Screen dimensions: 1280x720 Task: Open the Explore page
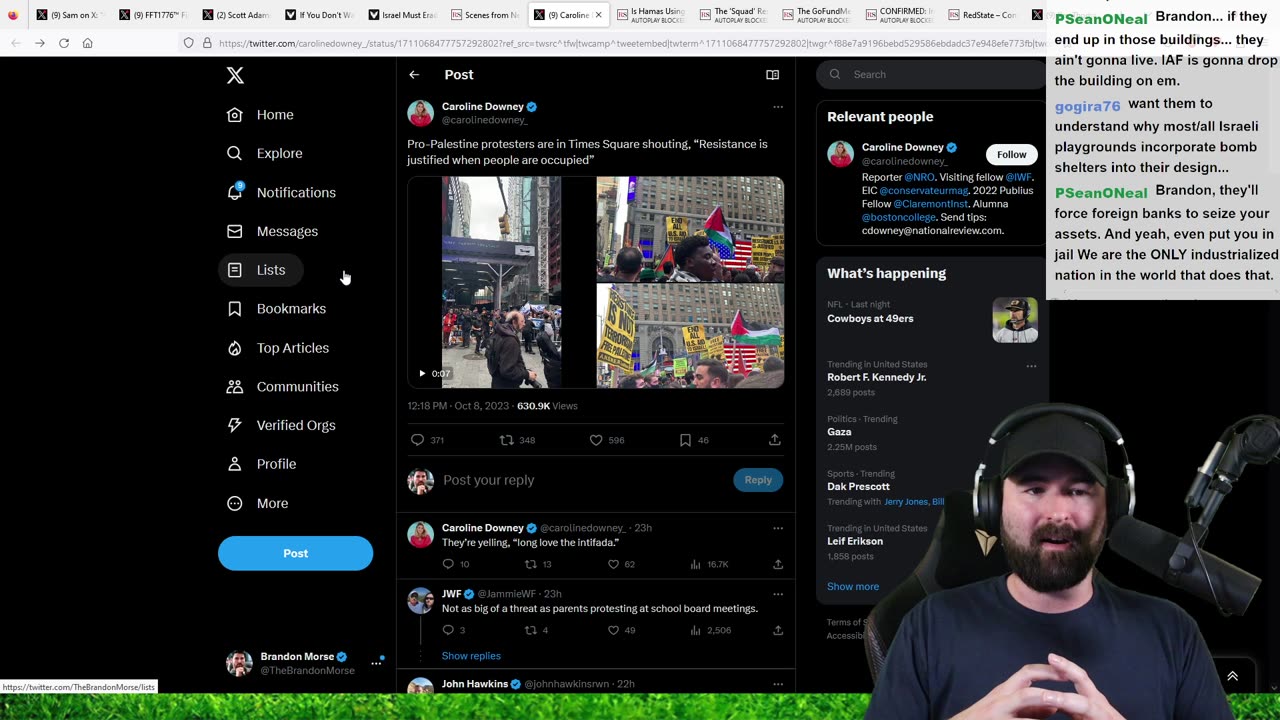265,153
